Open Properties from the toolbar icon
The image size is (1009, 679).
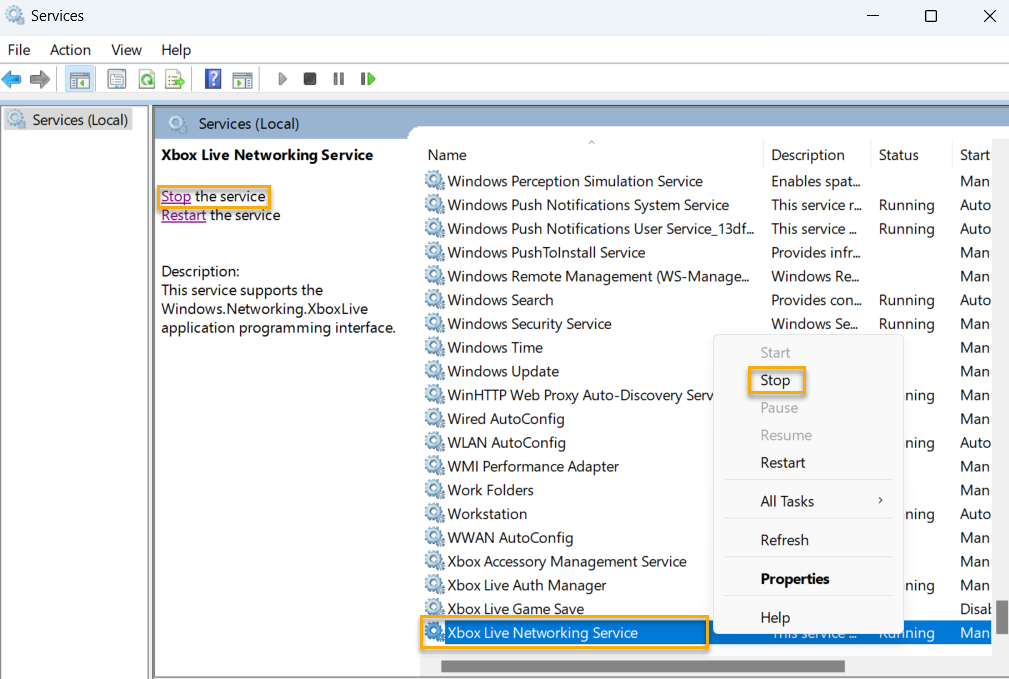pos(117,79)
